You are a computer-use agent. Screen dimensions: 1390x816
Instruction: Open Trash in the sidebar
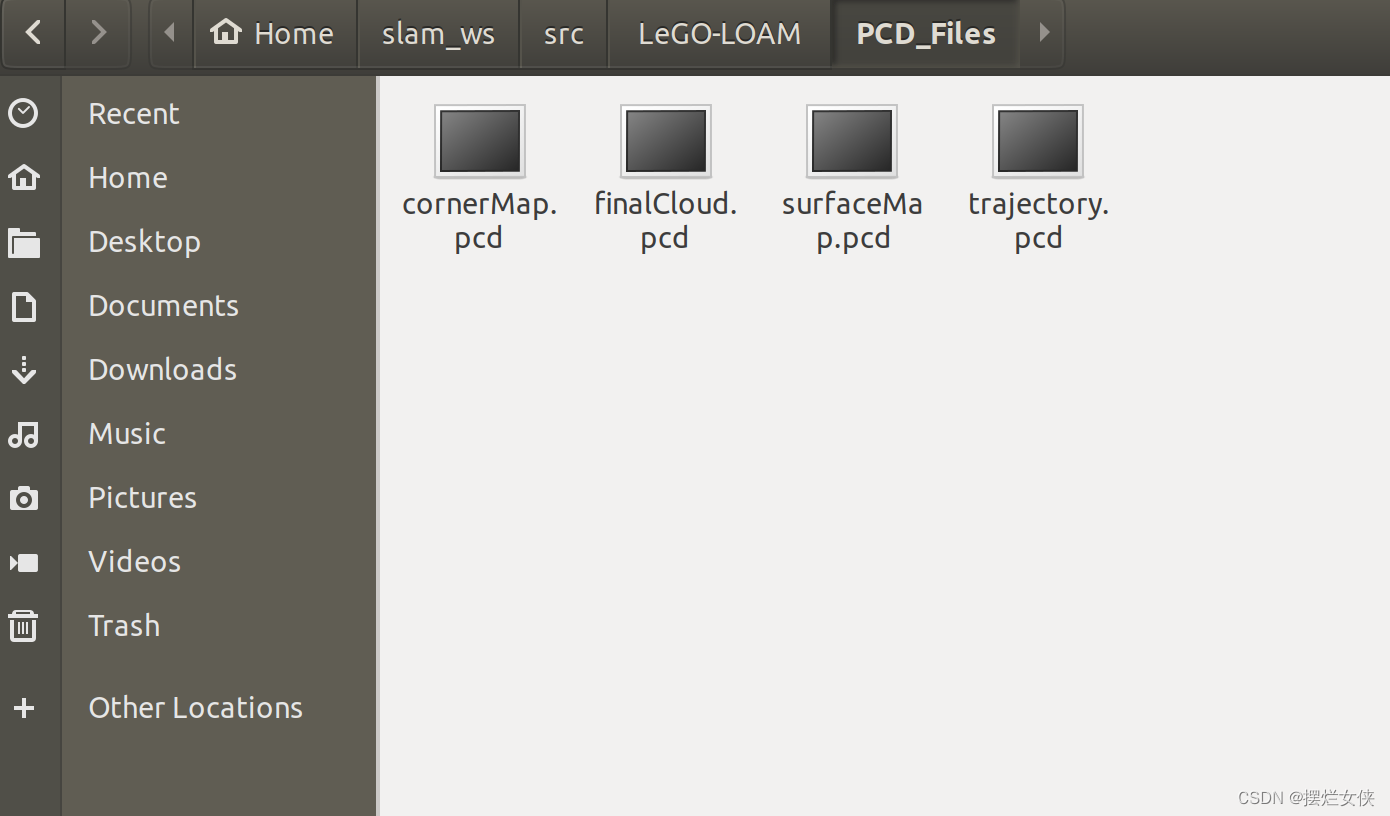click(x=124, y=626)
